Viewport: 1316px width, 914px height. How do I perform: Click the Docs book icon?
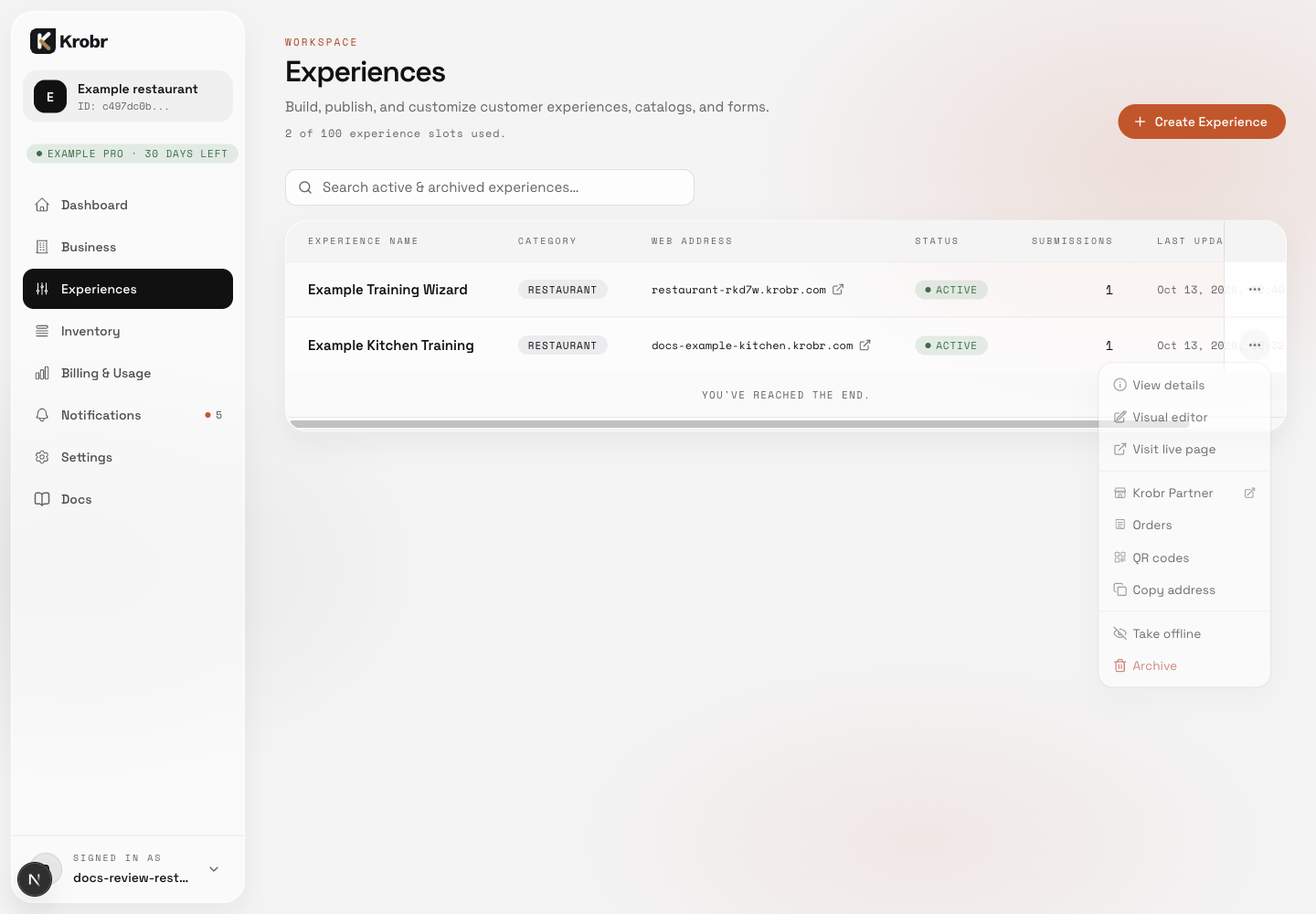[42, 499]
